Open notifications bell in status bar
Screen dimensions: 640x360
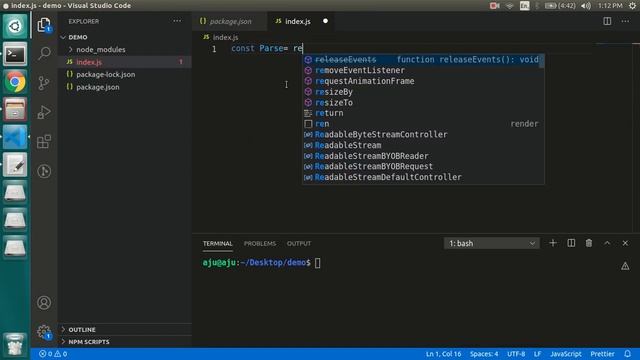coord(627,354)
